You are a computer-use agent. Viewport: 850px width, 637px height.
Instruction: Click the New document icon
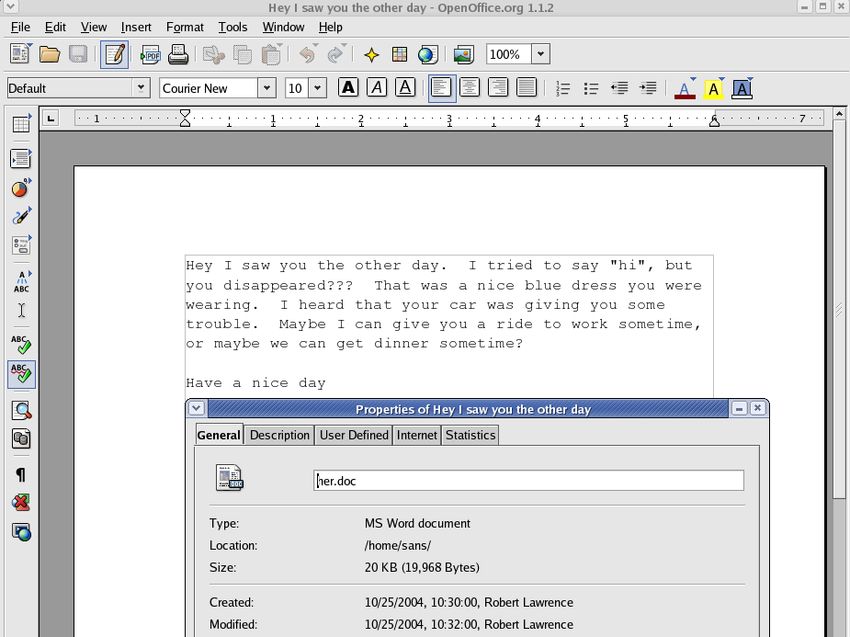point(21,54)
